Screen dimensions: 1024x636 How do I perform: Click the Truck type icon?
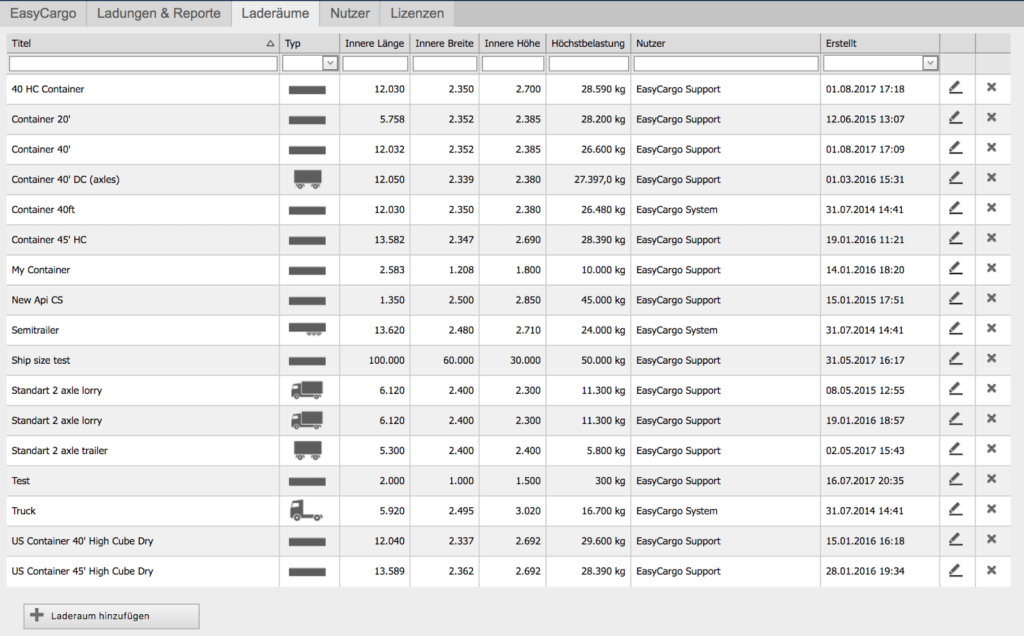[306, 511]
